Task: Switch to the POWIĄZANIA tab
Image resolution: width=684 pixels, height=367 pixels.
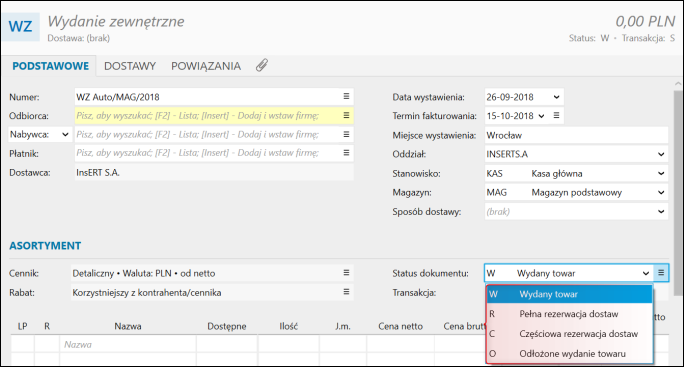Action: point(206,66)
